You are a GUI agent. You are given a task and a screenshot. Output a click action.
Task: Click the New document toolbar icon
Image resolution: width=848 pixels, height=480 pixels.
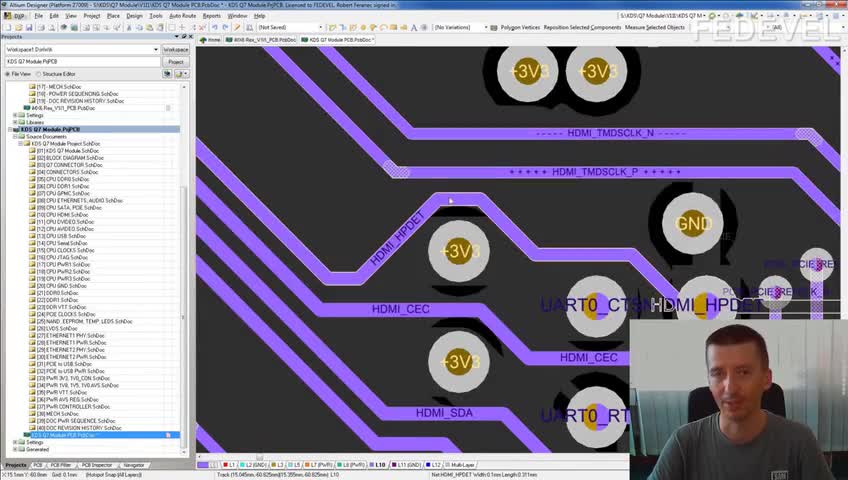pos(8,27)
